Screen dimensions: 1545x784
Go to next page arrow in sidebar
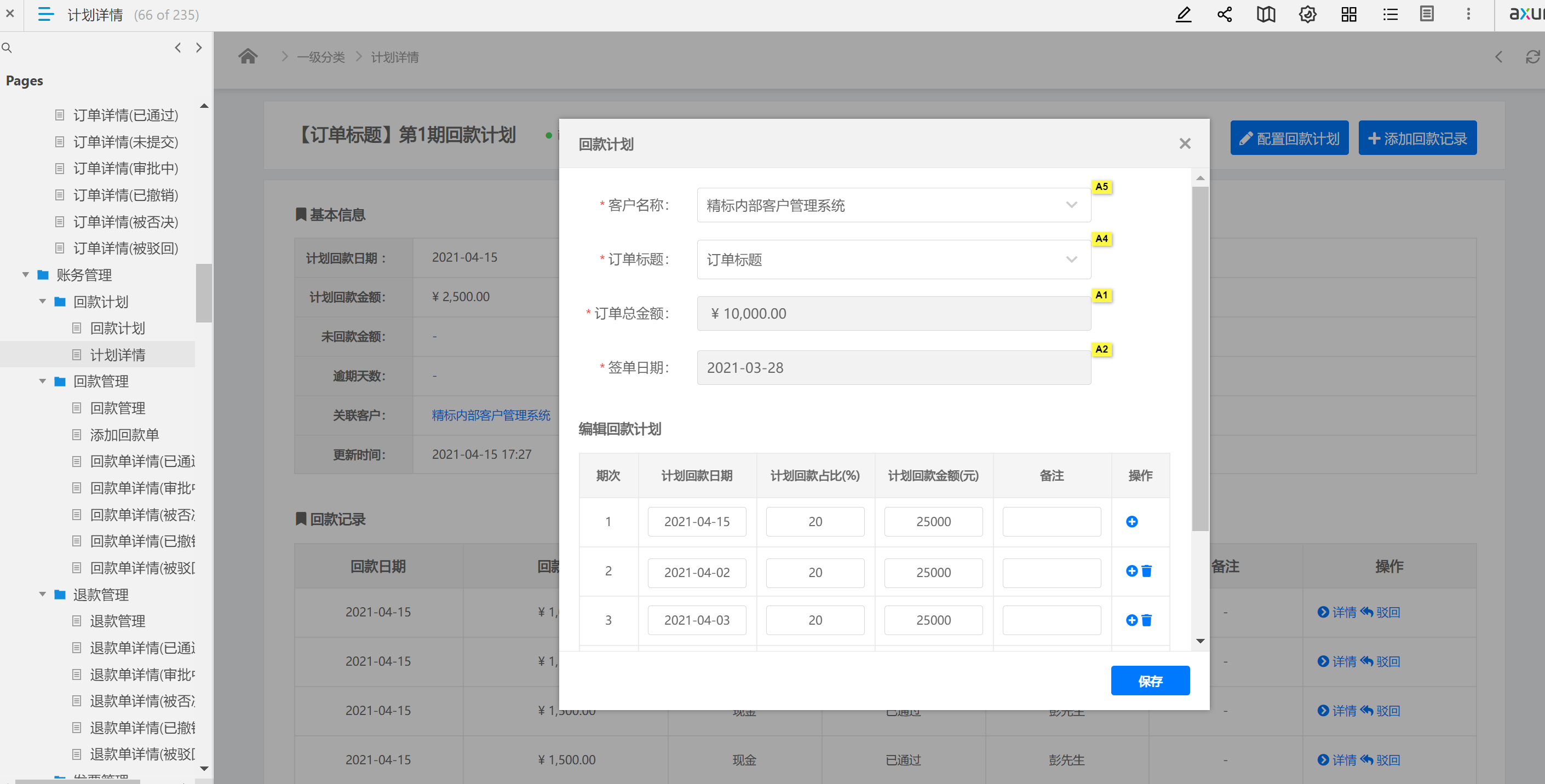(199, 48)
